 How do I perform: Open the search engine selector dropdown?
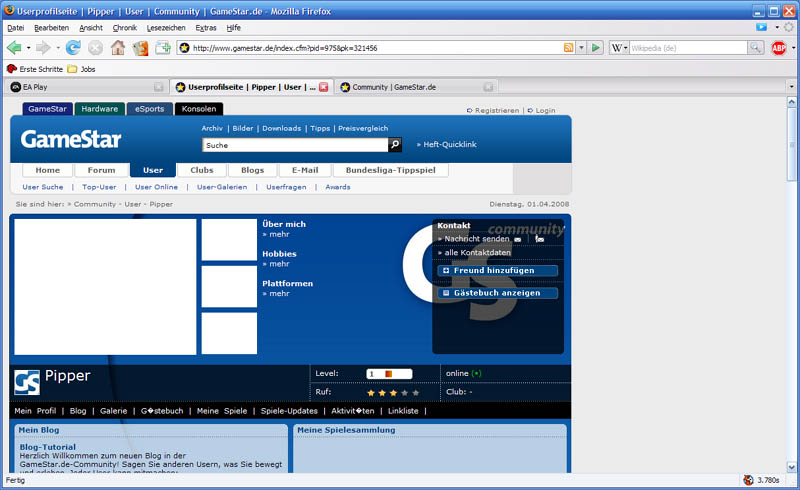[626, 48]
